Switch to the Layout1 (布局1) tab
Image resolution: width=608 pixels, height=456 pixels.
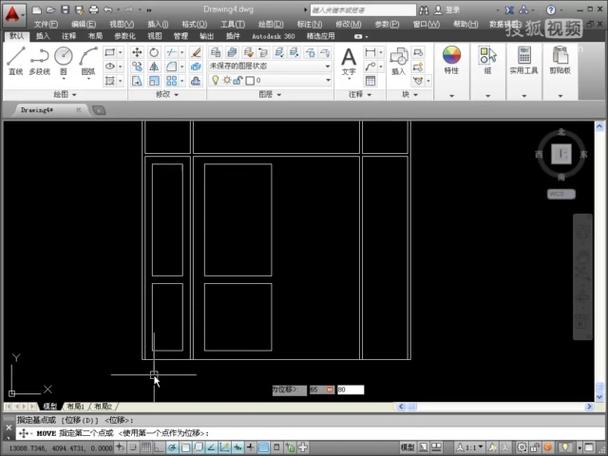click(x=75, y=406)
